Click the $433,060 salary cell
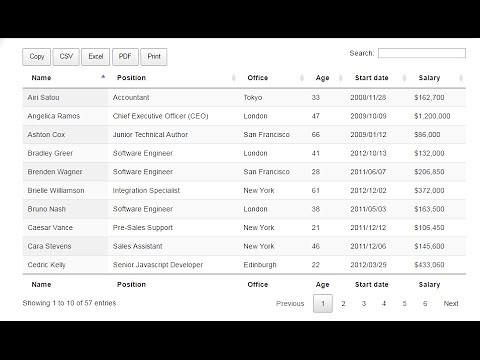 pyautogui.click(x=437, y=265)
